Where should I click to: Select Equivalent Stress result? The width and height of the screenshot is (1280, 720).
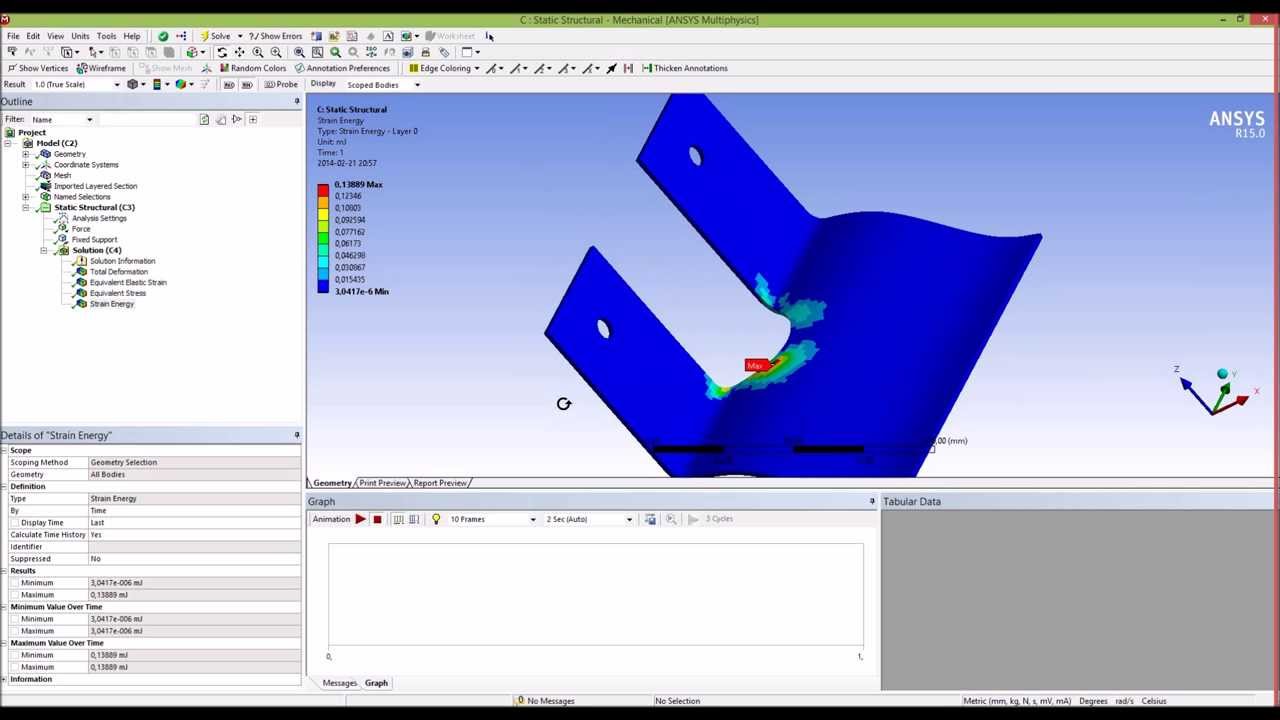click(117, 293)
